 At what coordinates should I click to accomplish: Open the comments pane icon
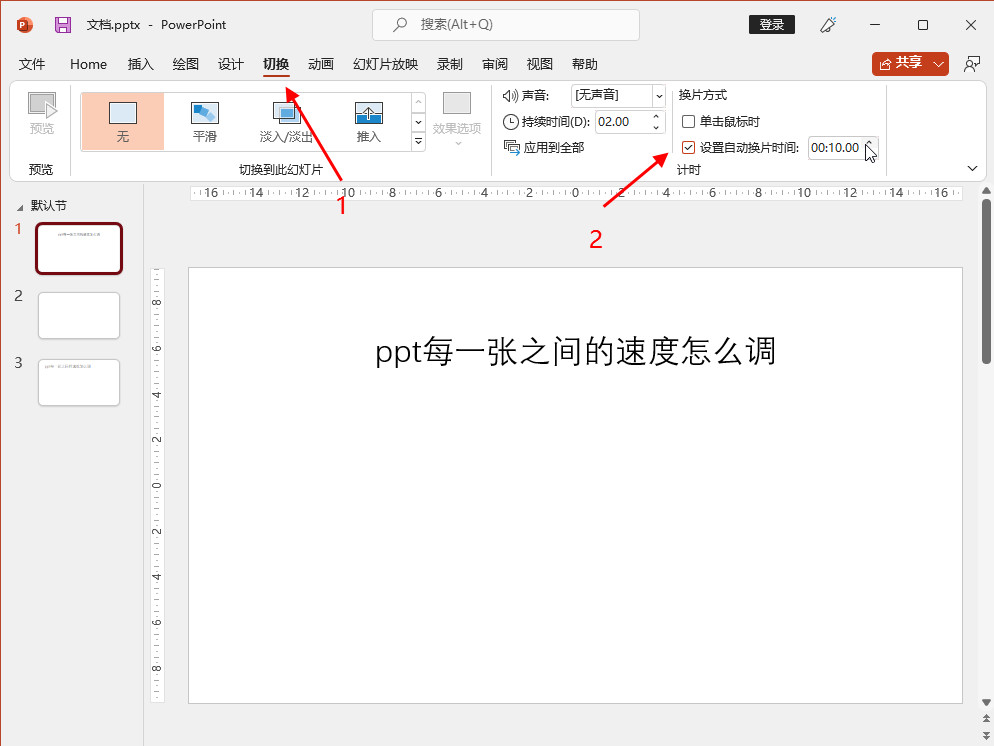coord(971,64)
